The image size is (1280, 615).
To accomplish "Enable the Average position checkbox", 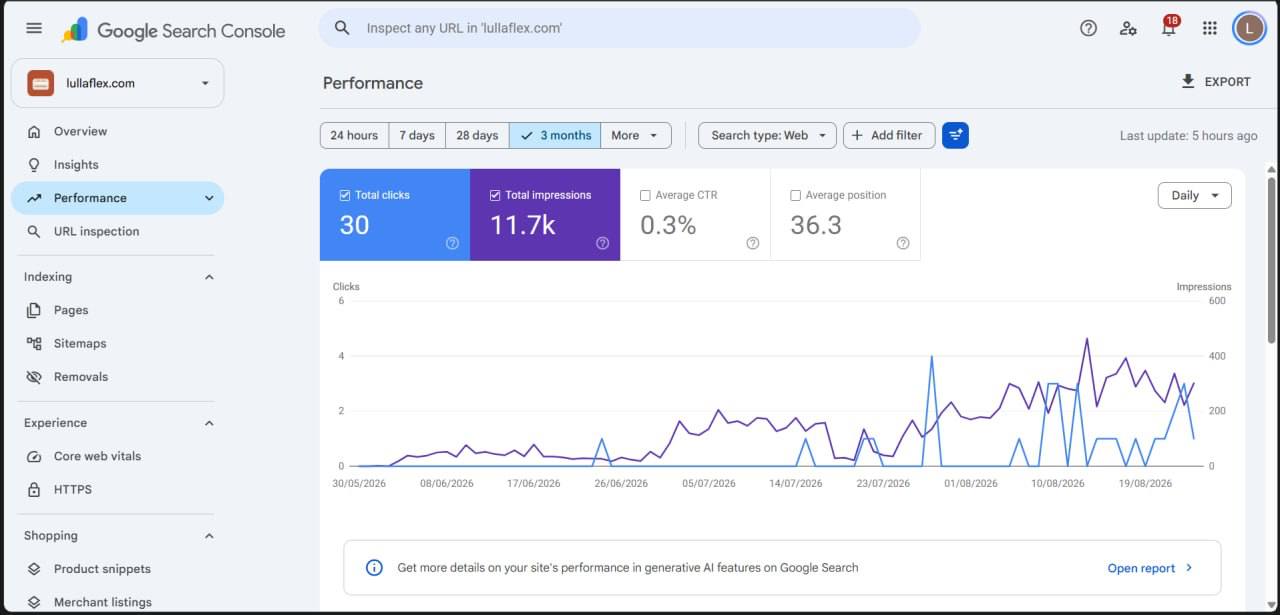I will pyautogui.click(x=796, y=195).
